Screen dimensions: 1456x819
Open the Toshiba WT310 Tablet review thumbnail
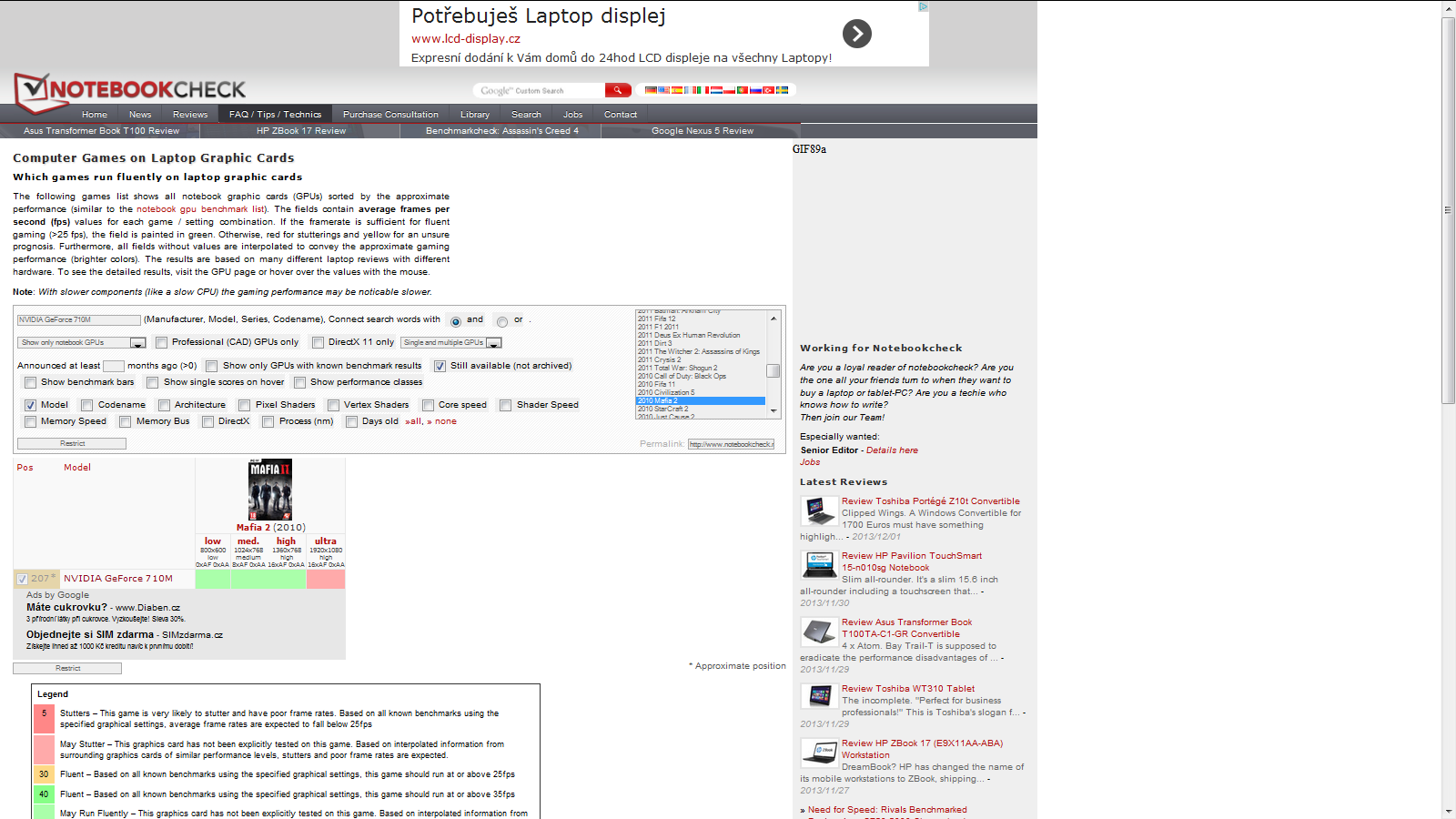819,698
